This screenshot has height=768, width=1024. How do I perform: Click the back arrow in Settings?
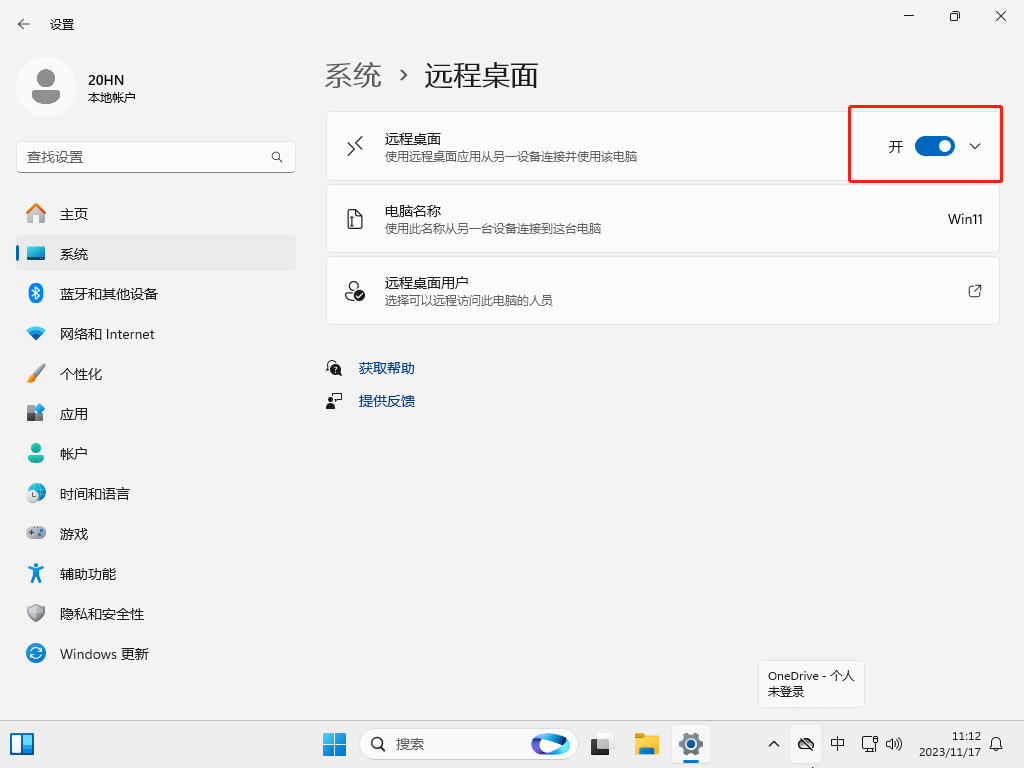(24, 24)
